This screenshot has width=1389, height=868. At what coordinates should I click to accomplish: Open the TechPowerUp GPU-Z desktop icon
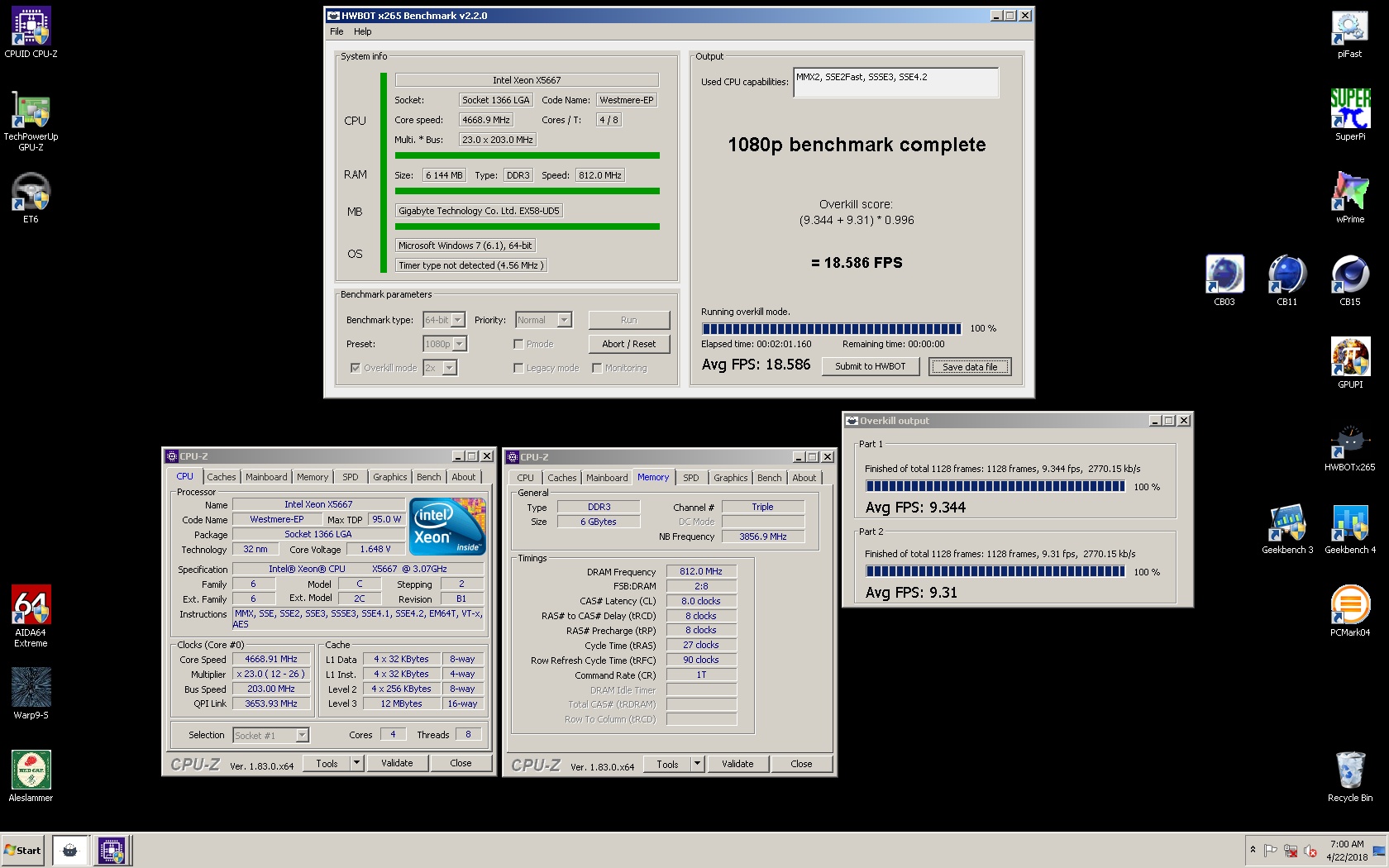point(31,121)
